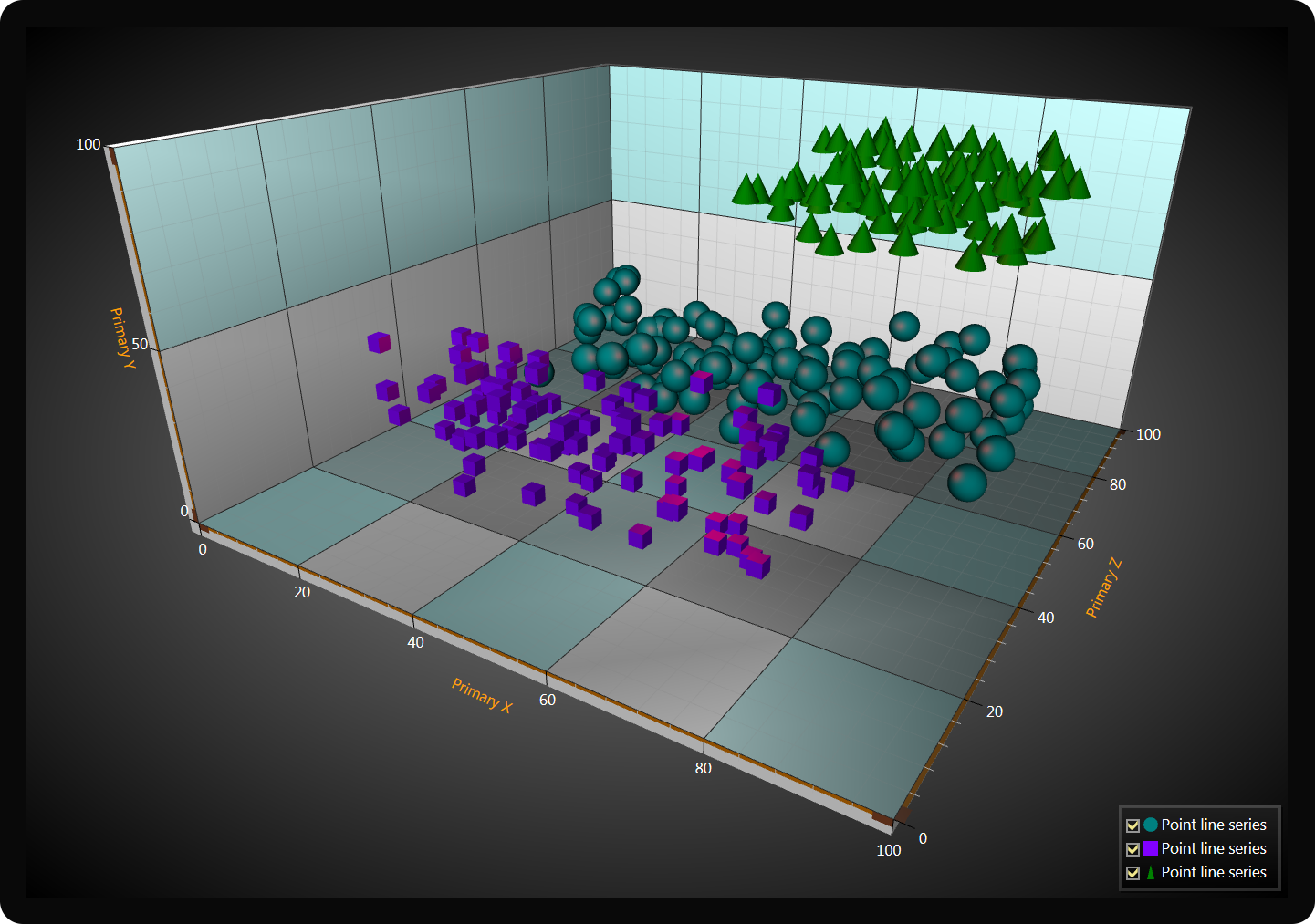Select the 60 tick label on X axis
1315x924 pixels.
tap(548, 700)
